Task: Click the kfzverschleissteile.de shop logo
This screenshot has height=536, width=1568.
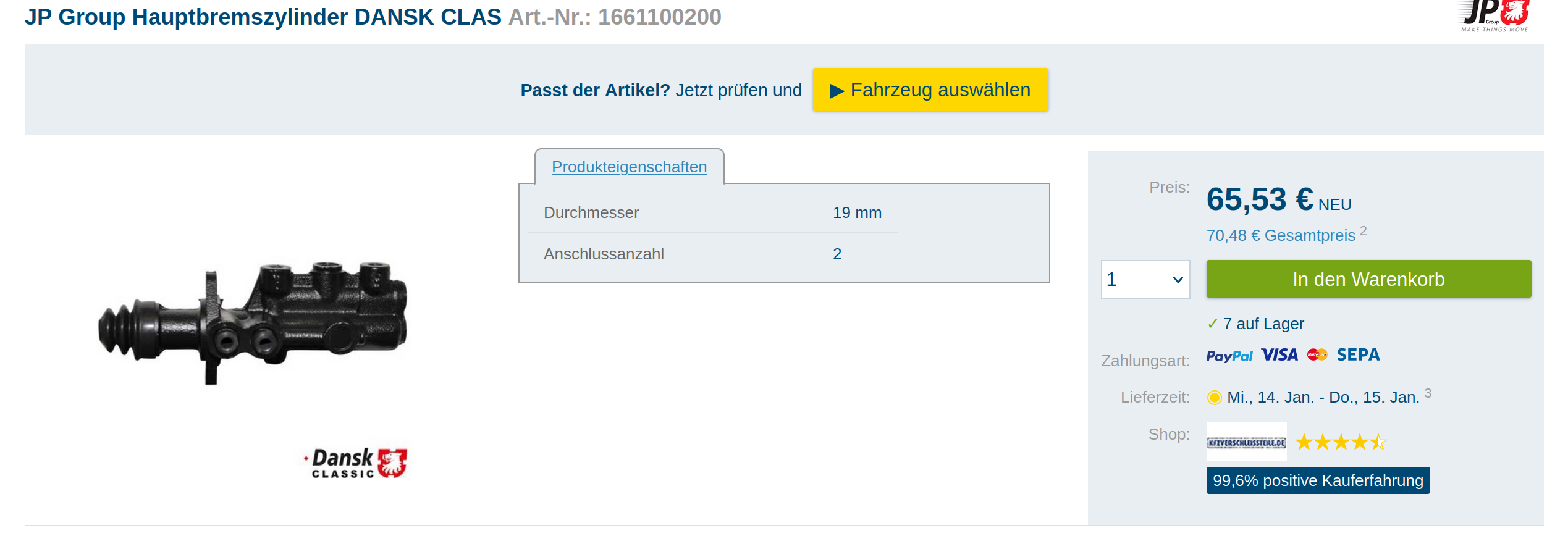Action: click(1246, 442)
